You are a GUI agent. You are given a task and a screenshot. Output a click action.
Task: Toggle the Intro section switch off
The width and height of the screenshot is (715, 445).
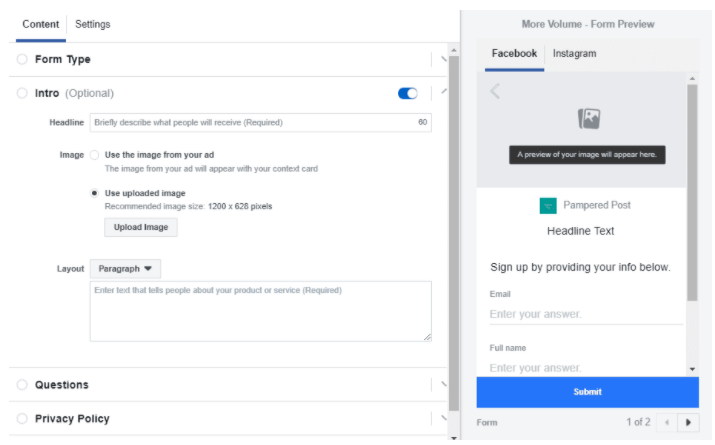[x=407, y=93]
